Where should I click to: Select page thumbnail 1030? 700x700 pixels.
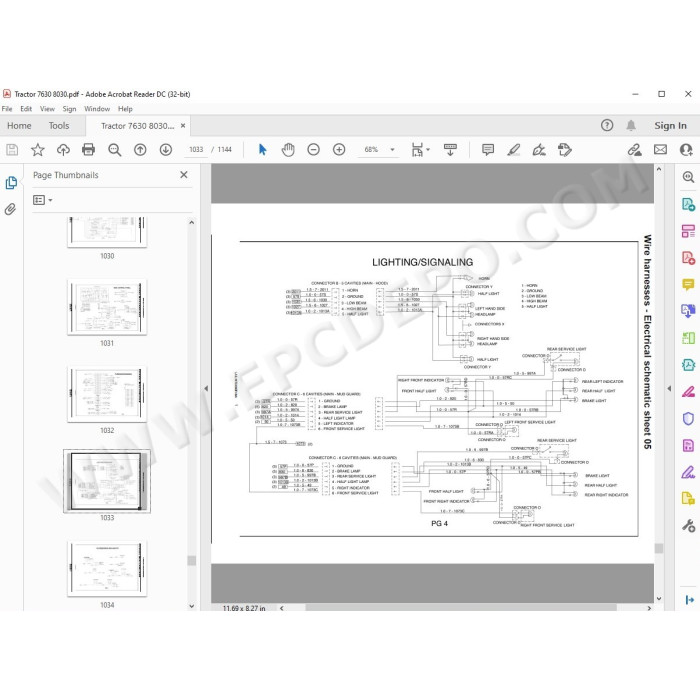tap(107, 232)
